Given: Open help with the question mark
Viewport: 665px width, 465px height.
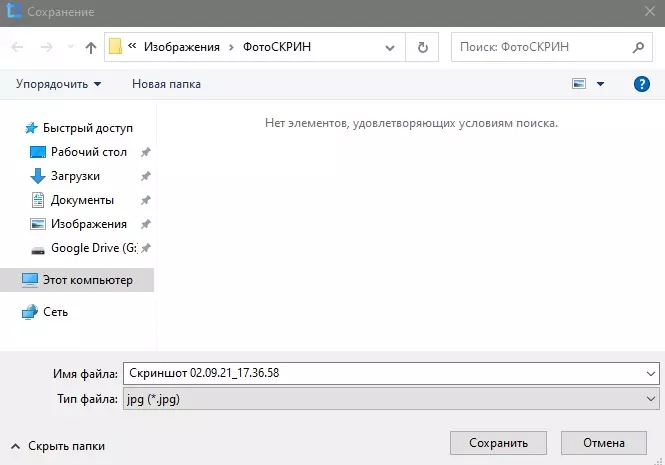Looking at the screenshot, I should [x=642, y=84].
